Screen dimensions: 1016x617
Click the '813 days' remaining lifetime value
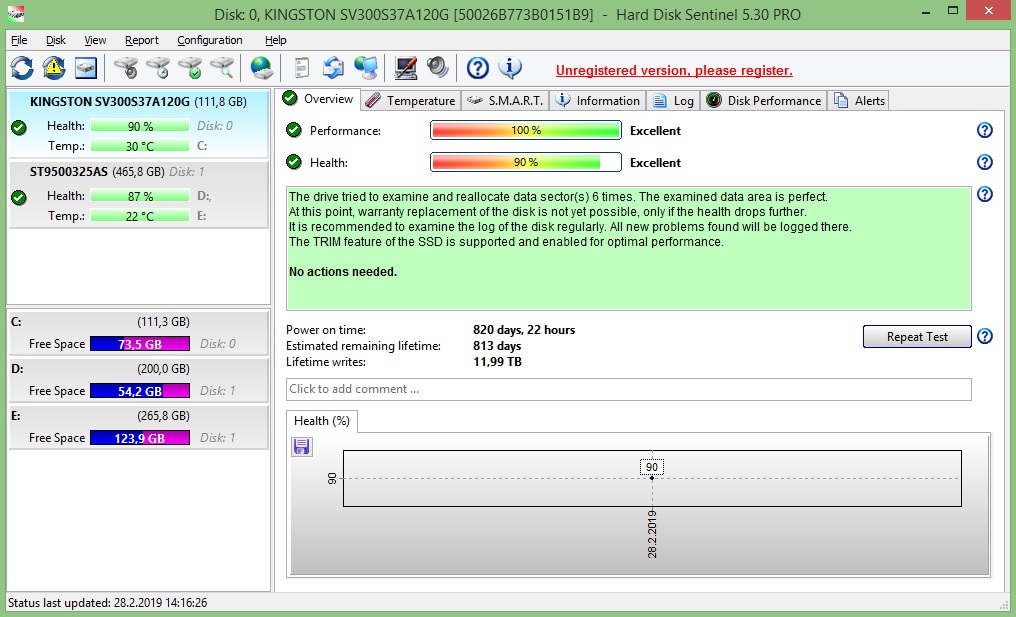[497, 346]
